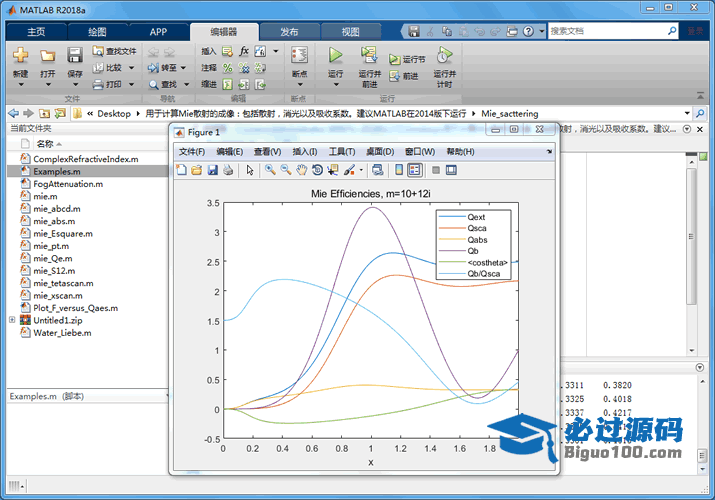Viewport: 715px width, 500px height.
Task: Select ComplexRefractiveIndex.m in the file list
Action: [x=88, y=159]
